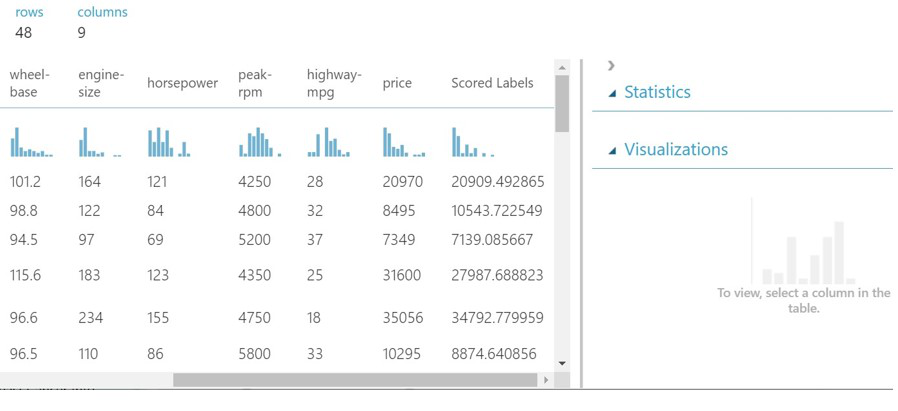Select the highway-mpg histogram chart

(329, 142)
